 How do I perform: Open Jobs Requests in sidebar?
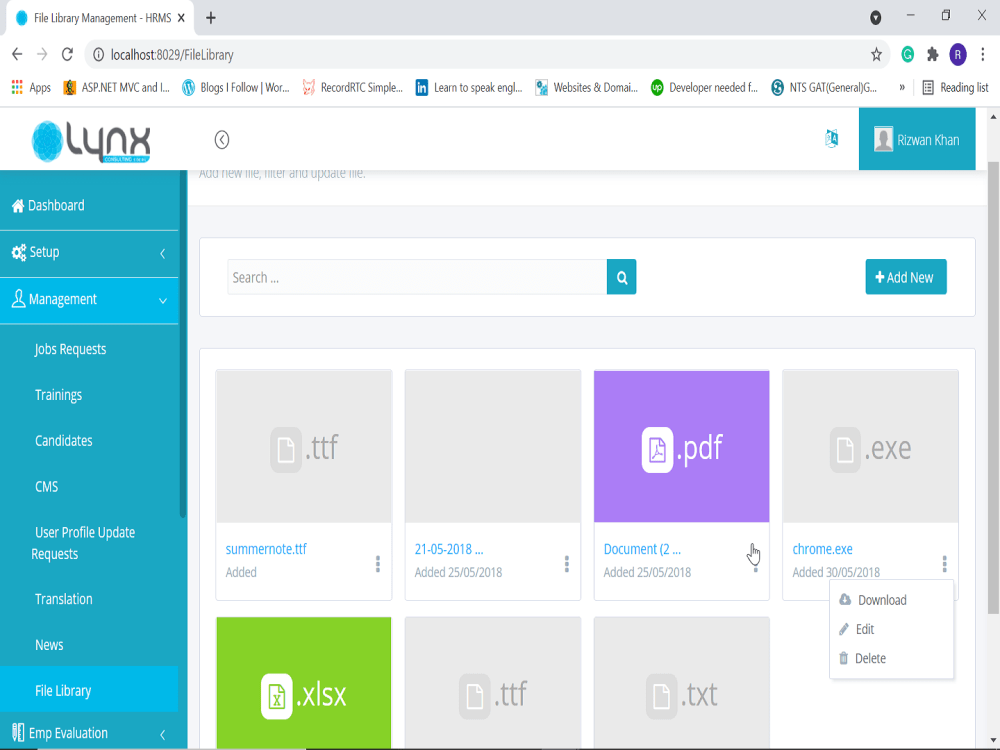pos(70,349)
